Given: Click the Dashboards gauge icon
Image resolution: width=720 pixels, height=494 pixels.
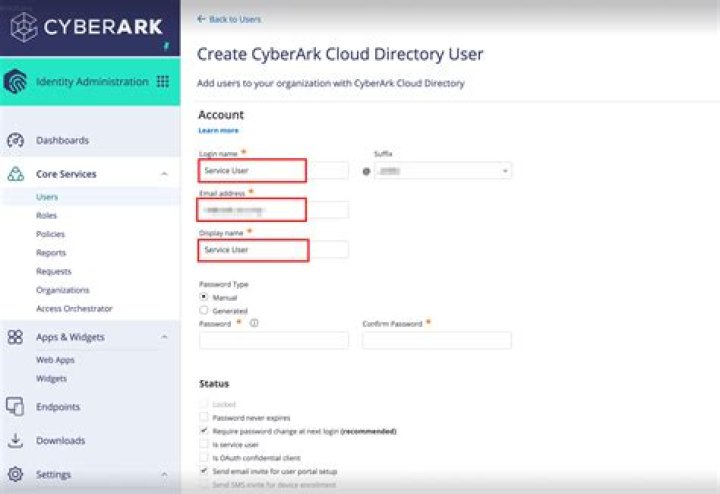Looking at the screenshot, I should 16,140.
